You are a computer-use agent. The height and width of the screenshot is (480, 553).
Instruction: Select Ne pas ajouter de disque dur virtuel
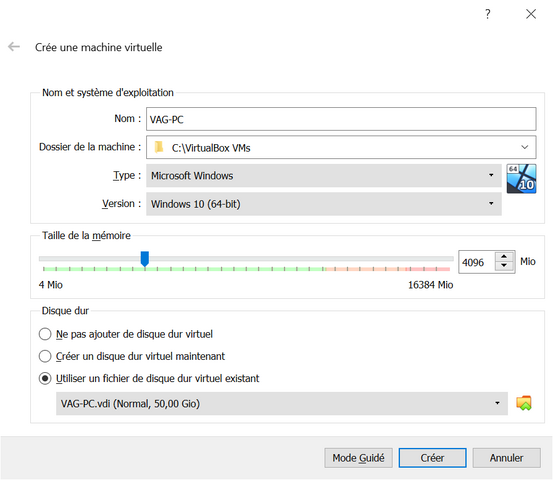coord(45,334)
